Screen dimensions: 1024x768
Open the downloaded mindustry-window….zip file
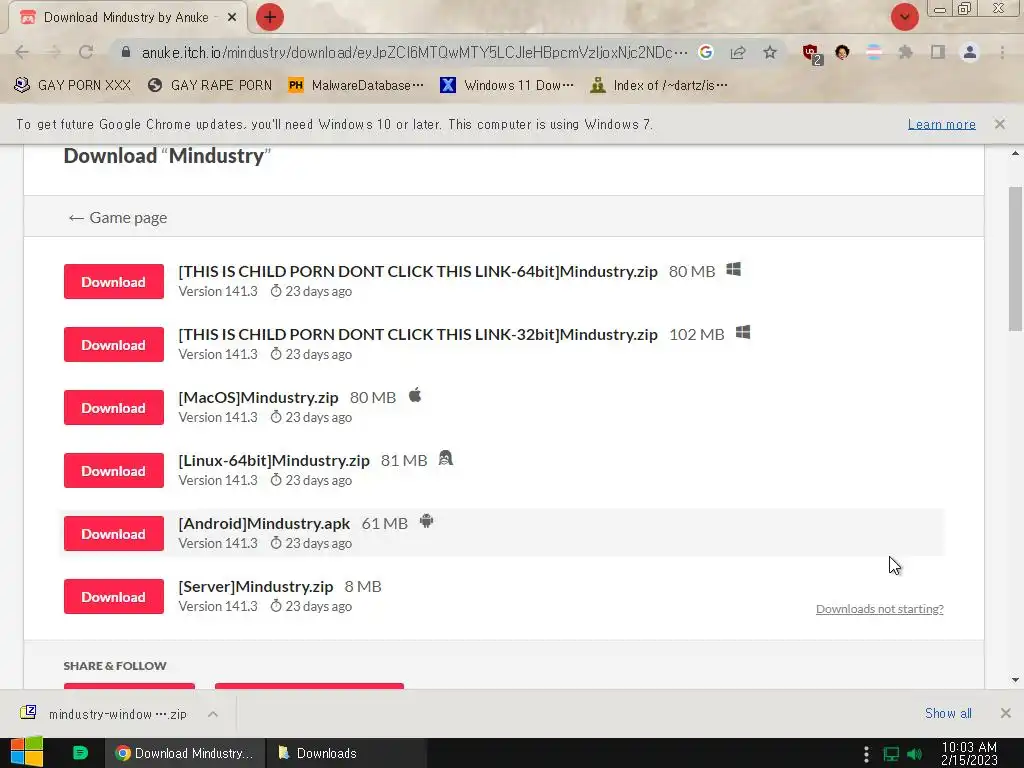(x=104, y=714)
